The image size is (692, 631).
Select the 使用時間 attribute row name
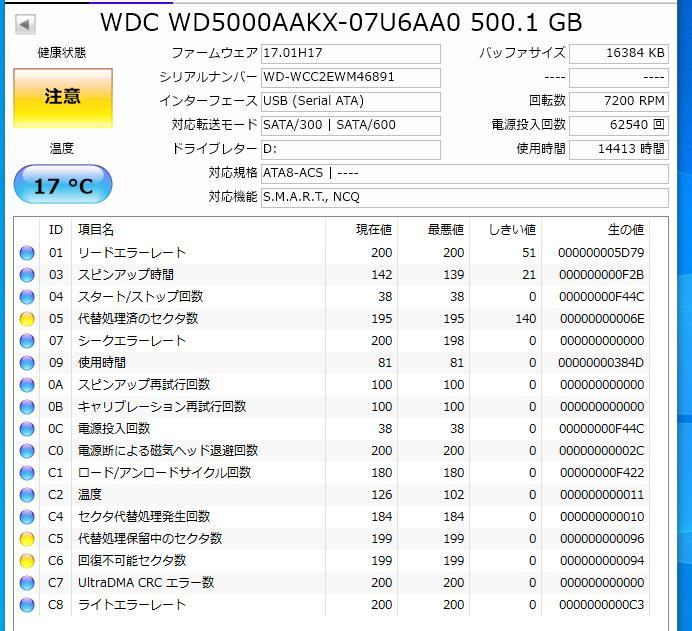pos(102,363)
